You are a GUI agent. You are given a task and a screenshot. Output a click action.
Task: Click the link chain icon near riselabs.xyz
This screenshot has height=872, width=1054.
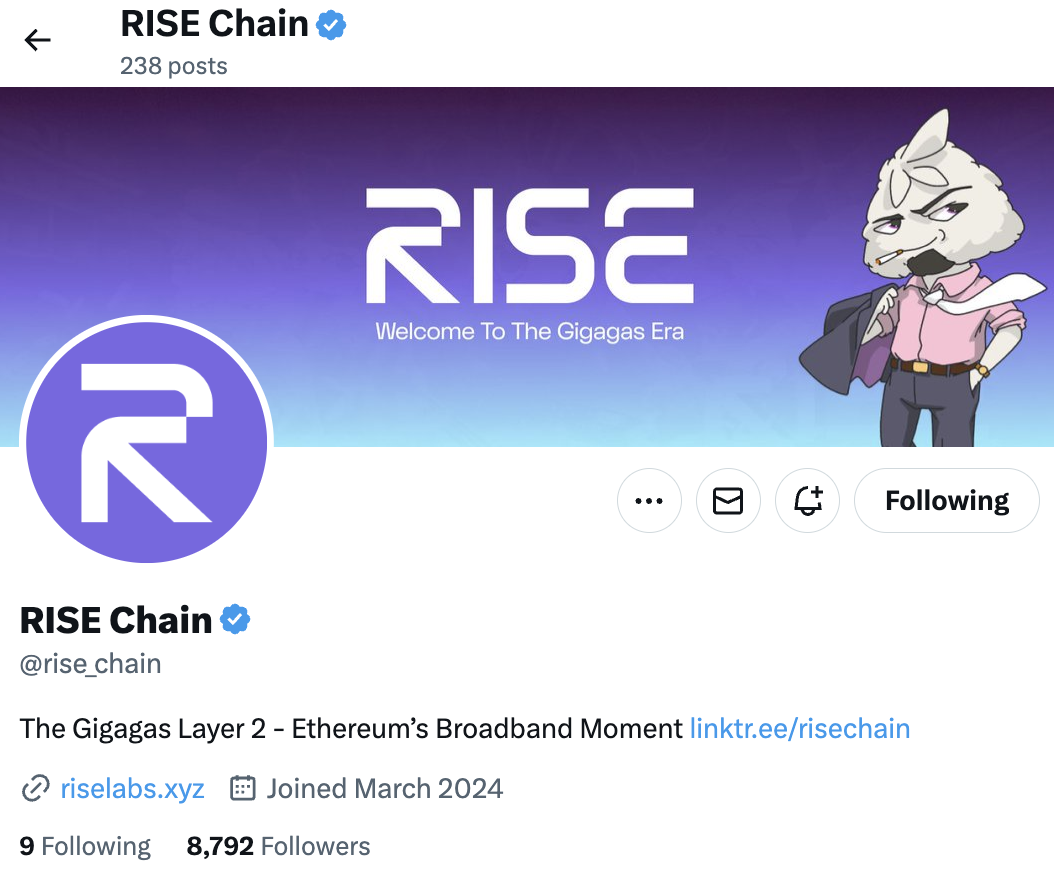coord(36,789)
